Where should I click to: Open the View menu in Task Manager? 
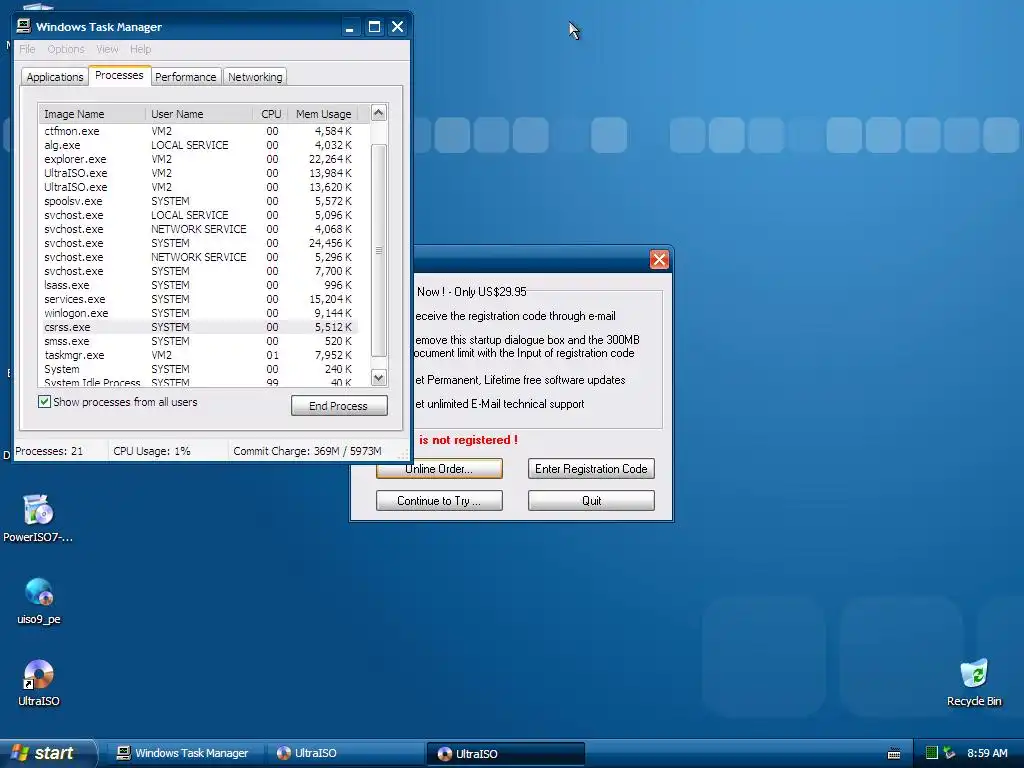(x=107, y=49)
